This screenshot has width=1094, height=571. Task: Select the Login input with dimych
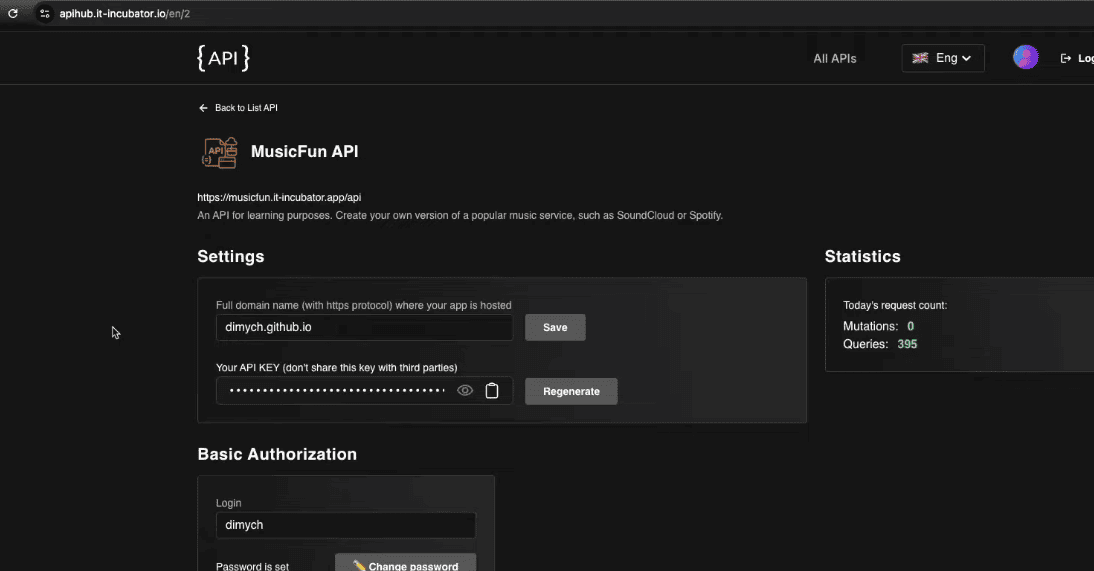pos(345,525)
